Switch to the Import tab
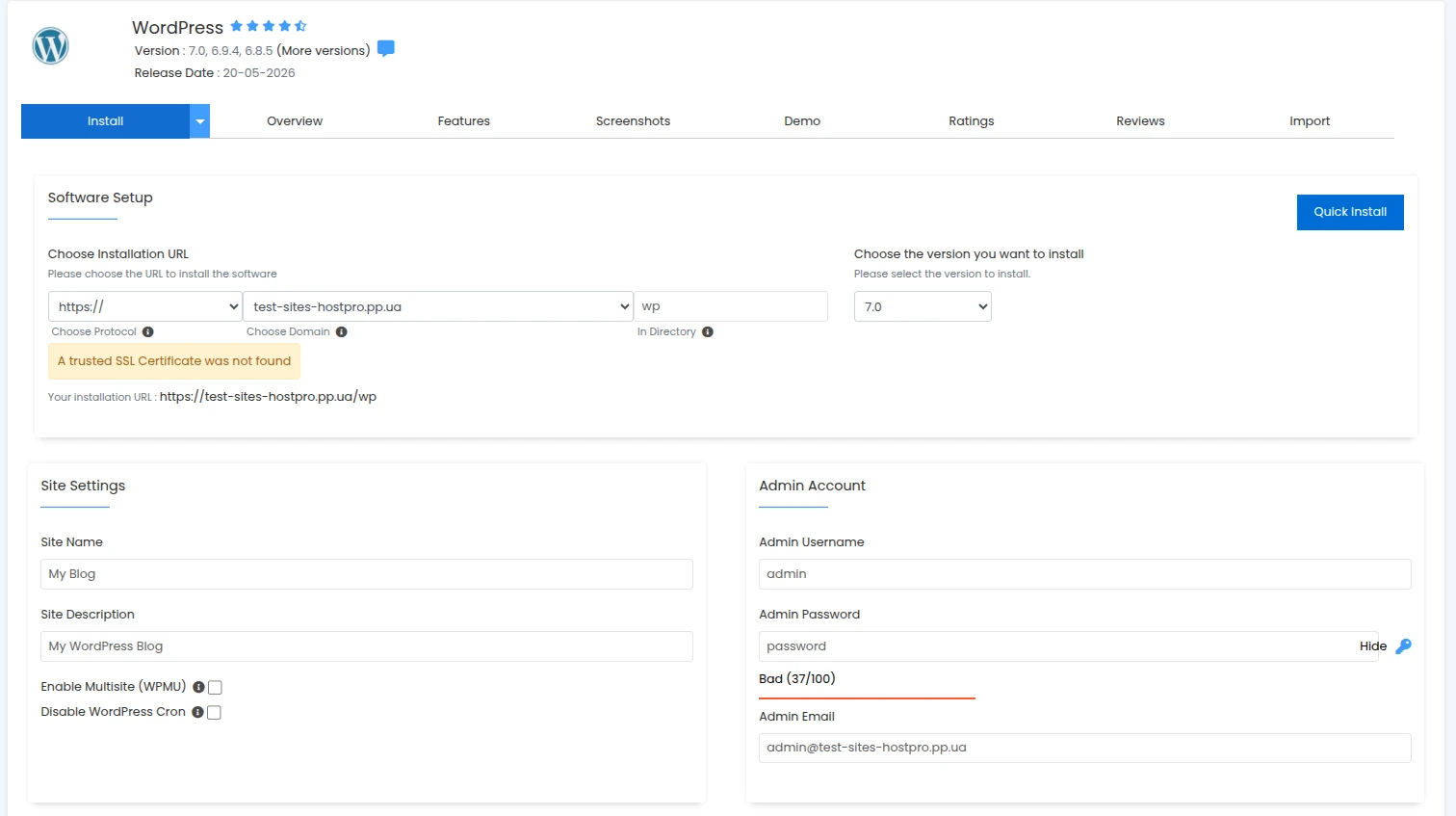The image size is (1456, 816). (x=1310, y=121)
